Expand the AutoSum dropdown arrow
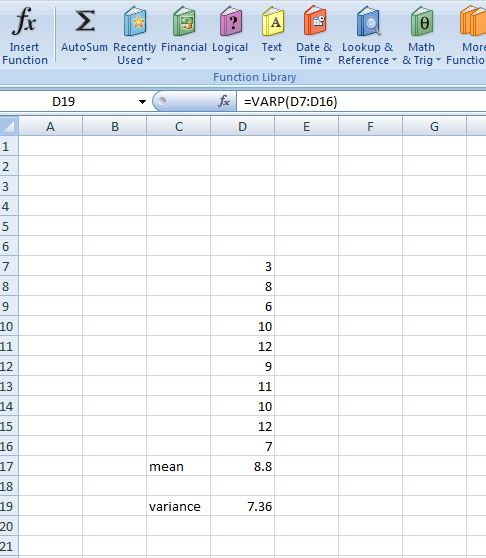The image size is (486, 558). pyautogui.click(x=84, y=60)
